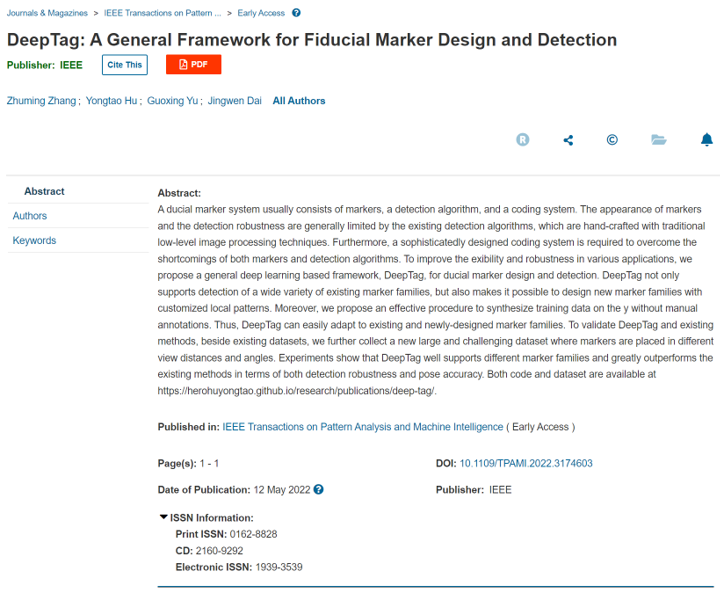Expand the All Authors list
The width and height of the screenshot is (720, 594).
pos(299,101)
